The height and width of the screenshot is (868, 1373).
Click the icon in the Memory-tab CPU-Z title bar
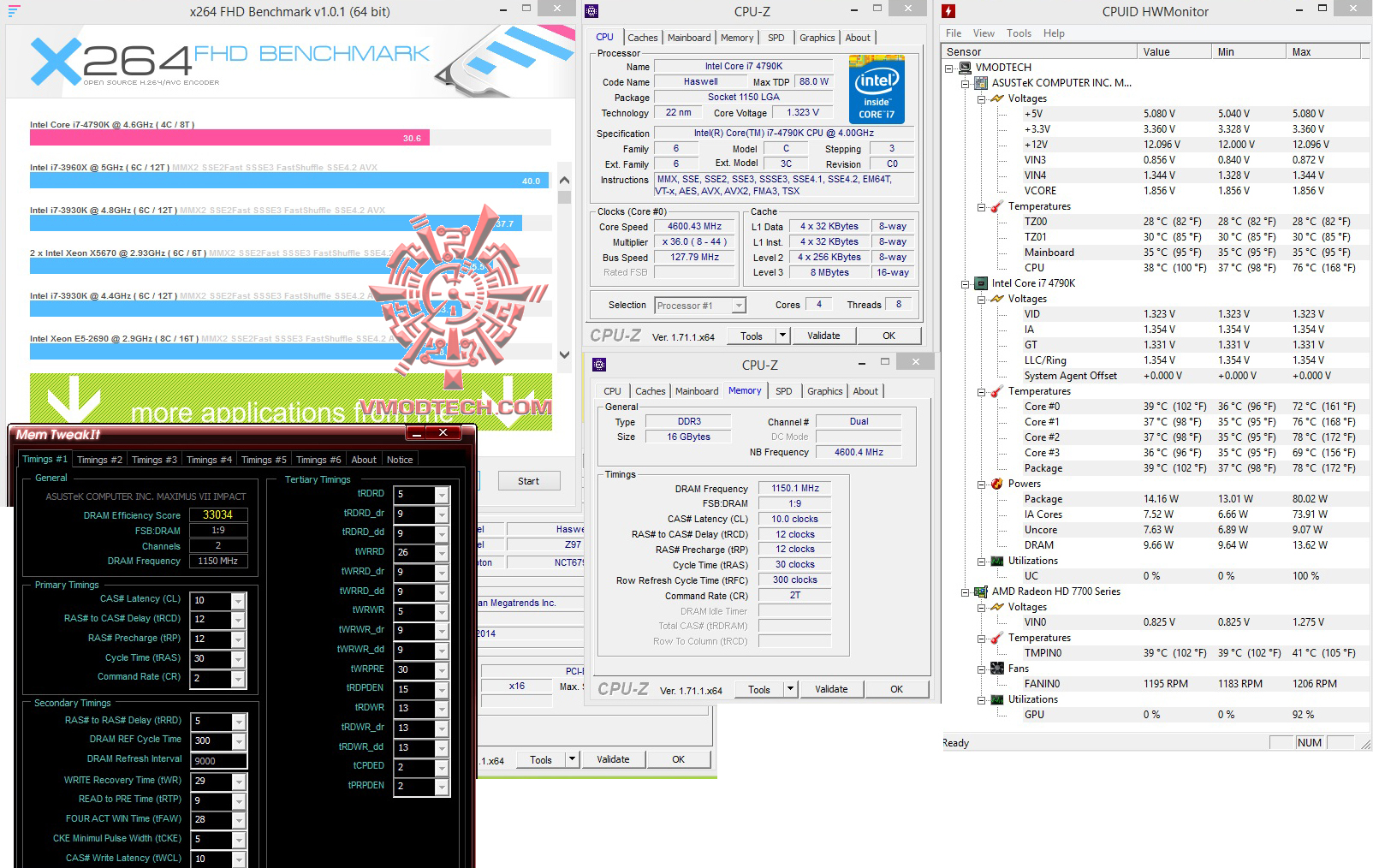[x=599, y=365]
